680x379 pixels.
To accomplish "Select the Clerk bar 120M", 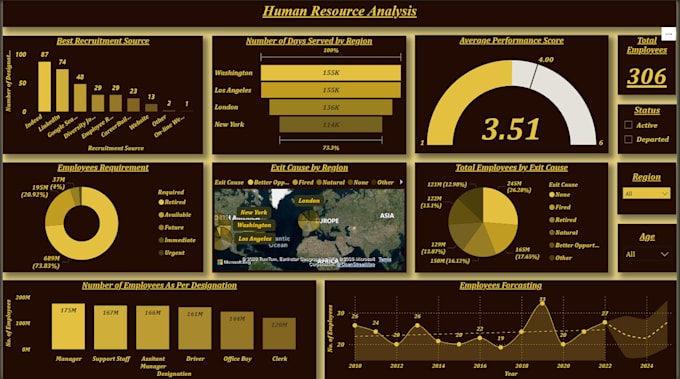I will point(279,333).
